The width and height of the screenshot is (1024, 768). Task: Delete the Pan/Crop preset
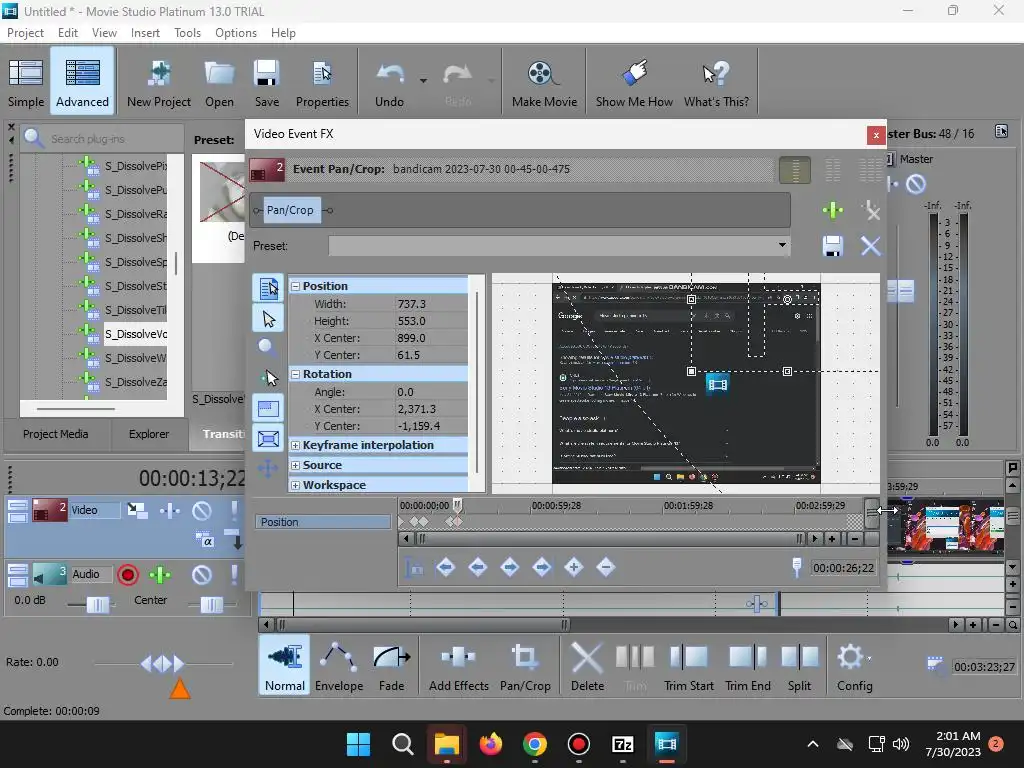pos(871,246)
